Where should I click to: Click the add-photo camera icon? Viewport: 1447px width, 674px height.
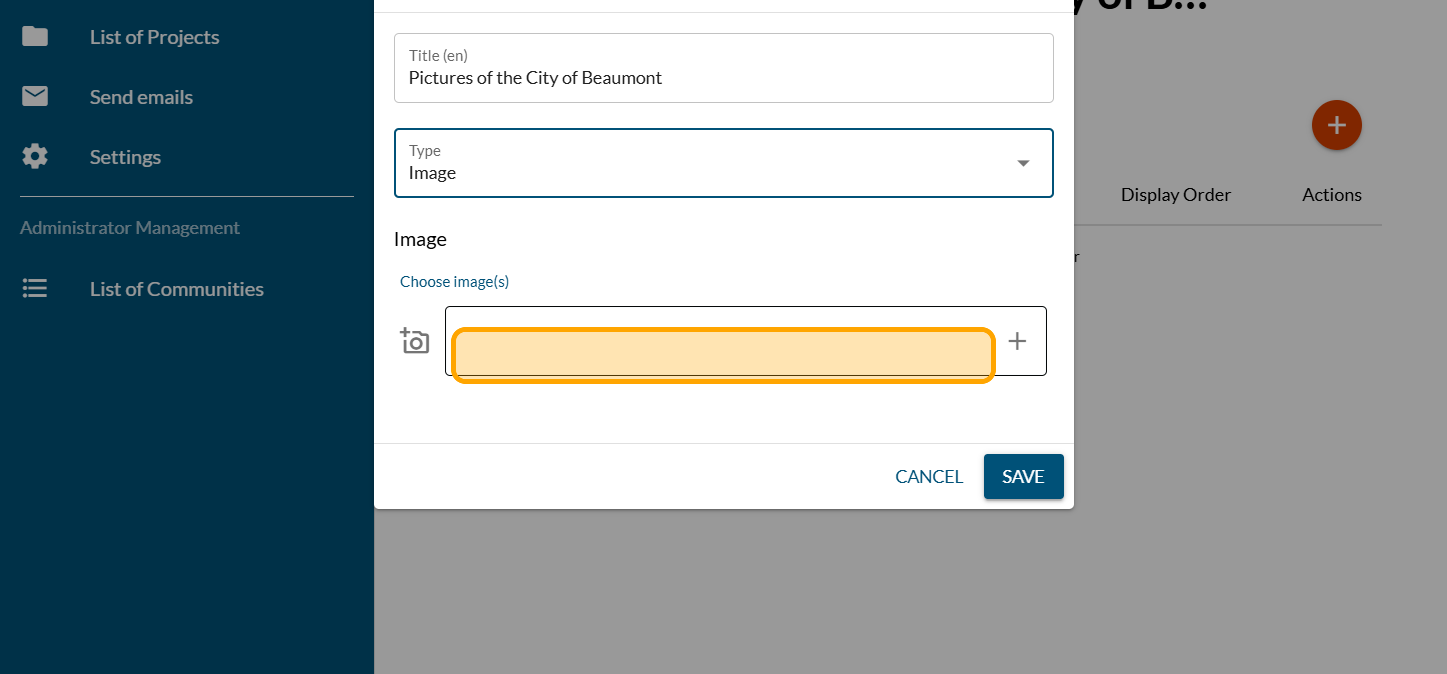pyautogui.click(x=415, y=341)
